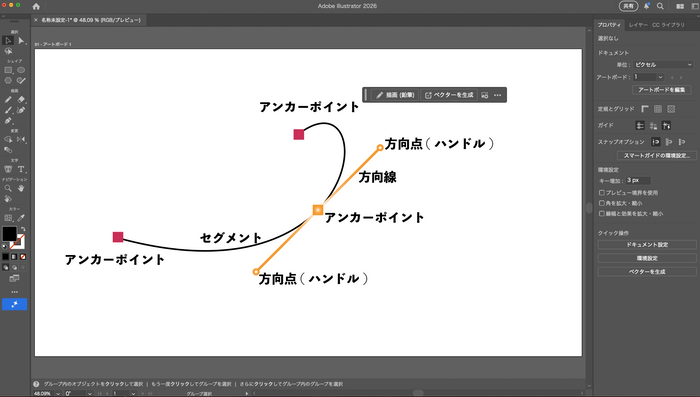Viewport: 700px width, 397px height.
Task: Select the black arrow Selection tool
Action: [8, 41]
